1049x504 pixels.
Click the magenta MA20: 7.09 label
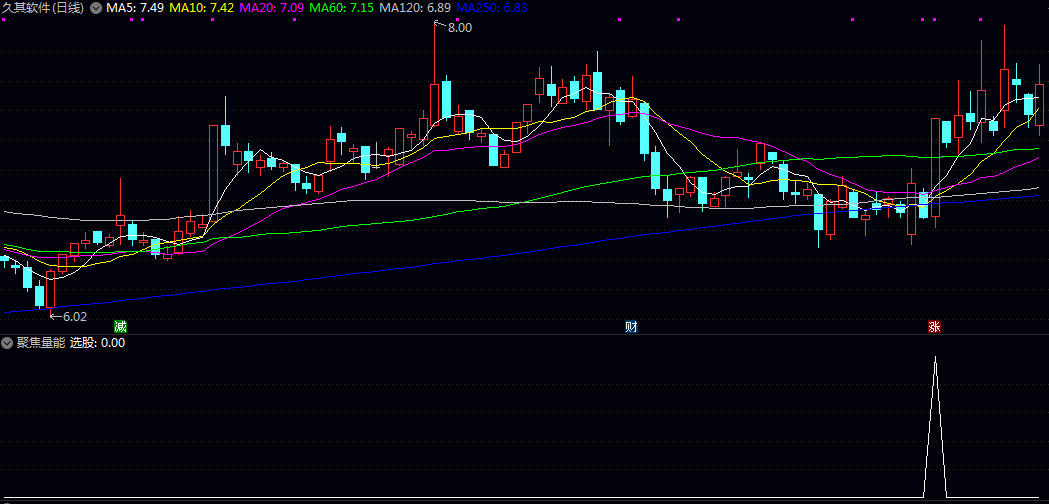[x=272, y=8]
